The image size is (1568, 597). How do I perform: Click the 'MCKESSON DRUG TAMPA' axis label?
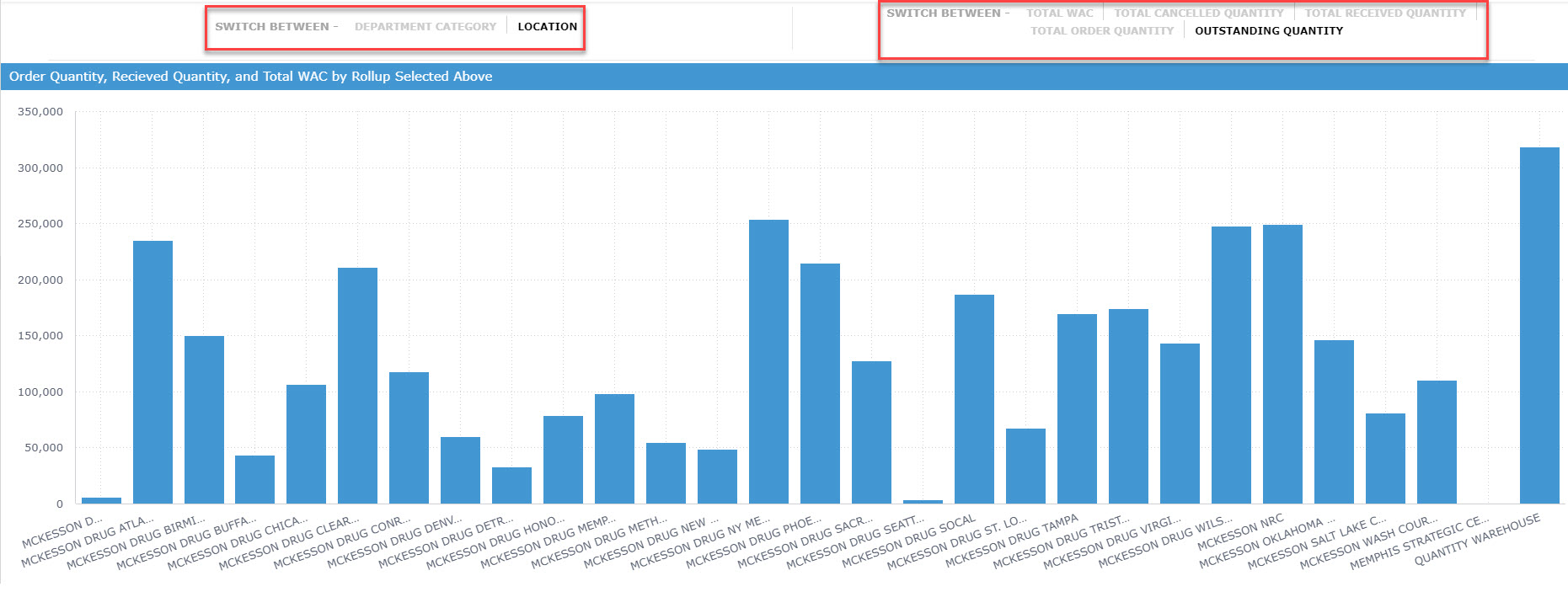tap(1012, 541)
